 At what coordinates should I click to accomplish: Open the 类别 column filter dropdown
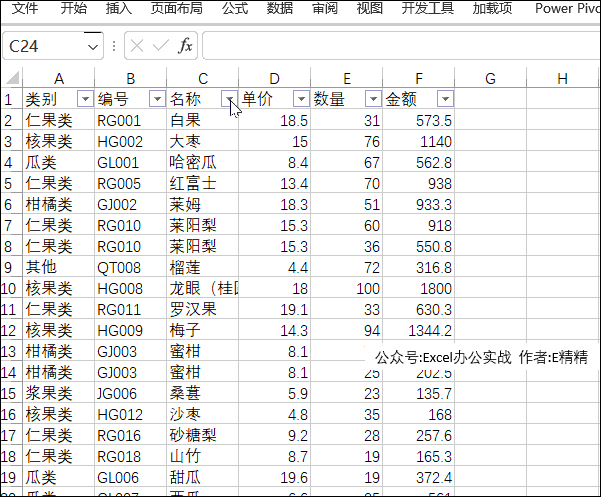tap(85, 99)
